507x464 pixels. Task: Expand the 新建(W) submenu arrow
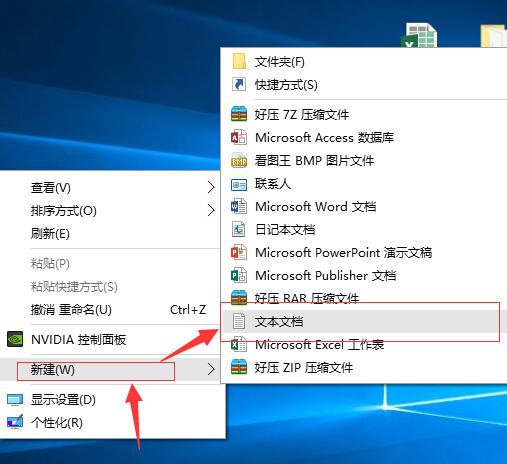(211, 369)
